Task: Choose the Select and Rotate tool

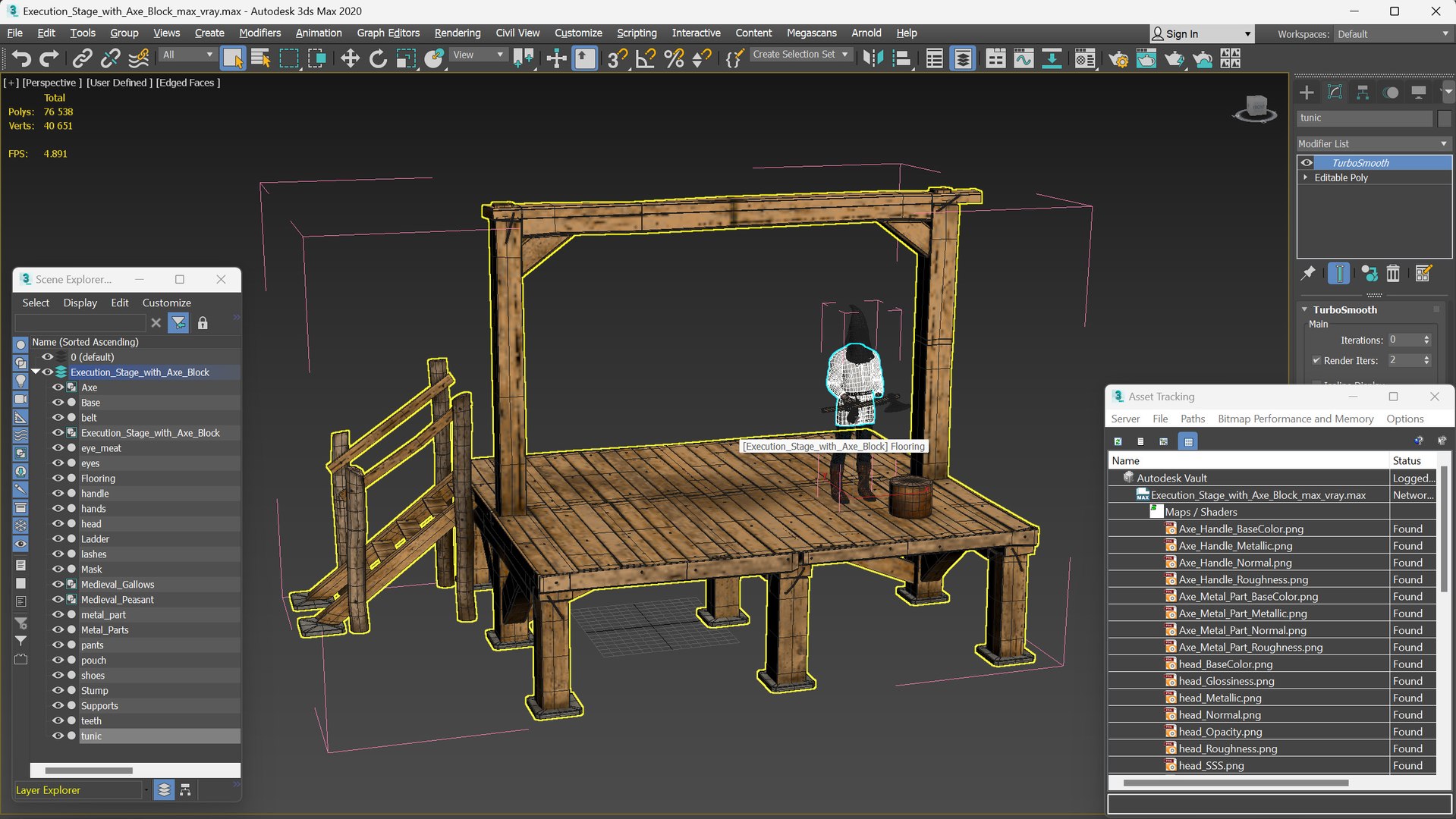Action: point(378,58)
